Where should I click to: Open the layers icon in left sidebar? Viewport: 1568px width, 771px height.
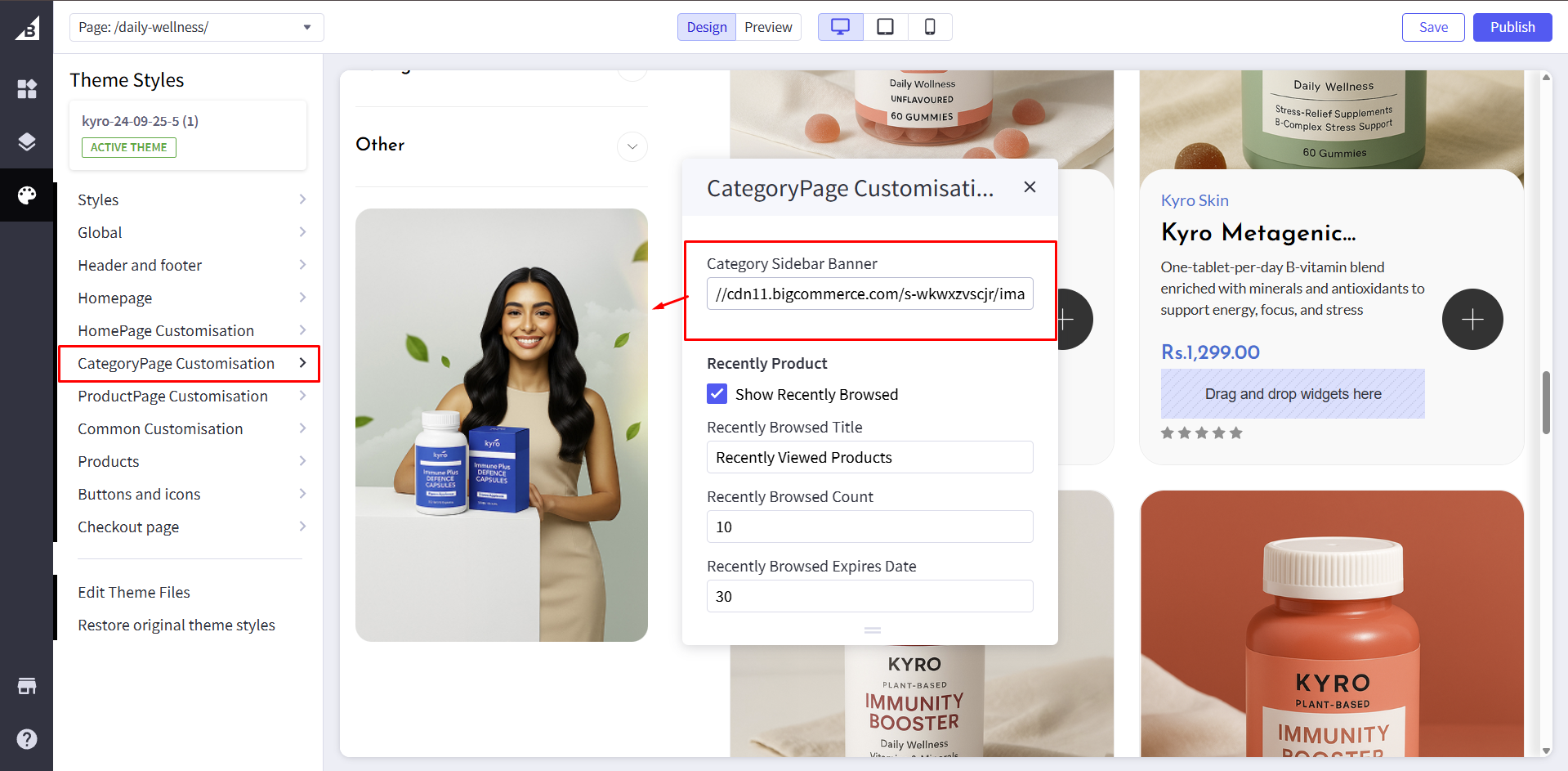[27, 141]
